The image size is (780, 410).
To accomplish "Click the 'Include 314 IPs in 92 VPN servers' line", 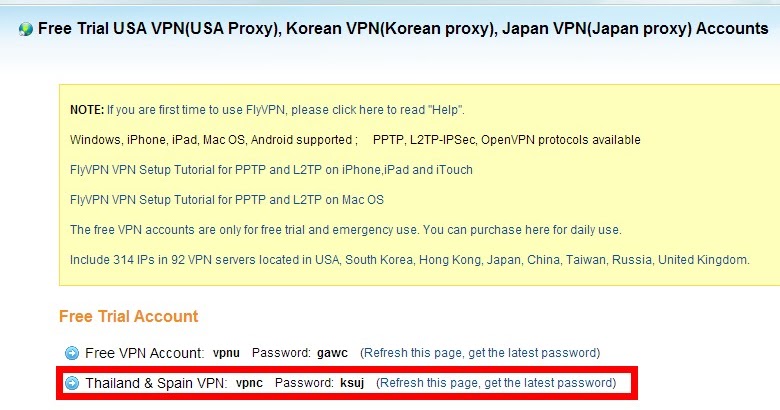I will (409, 260).
